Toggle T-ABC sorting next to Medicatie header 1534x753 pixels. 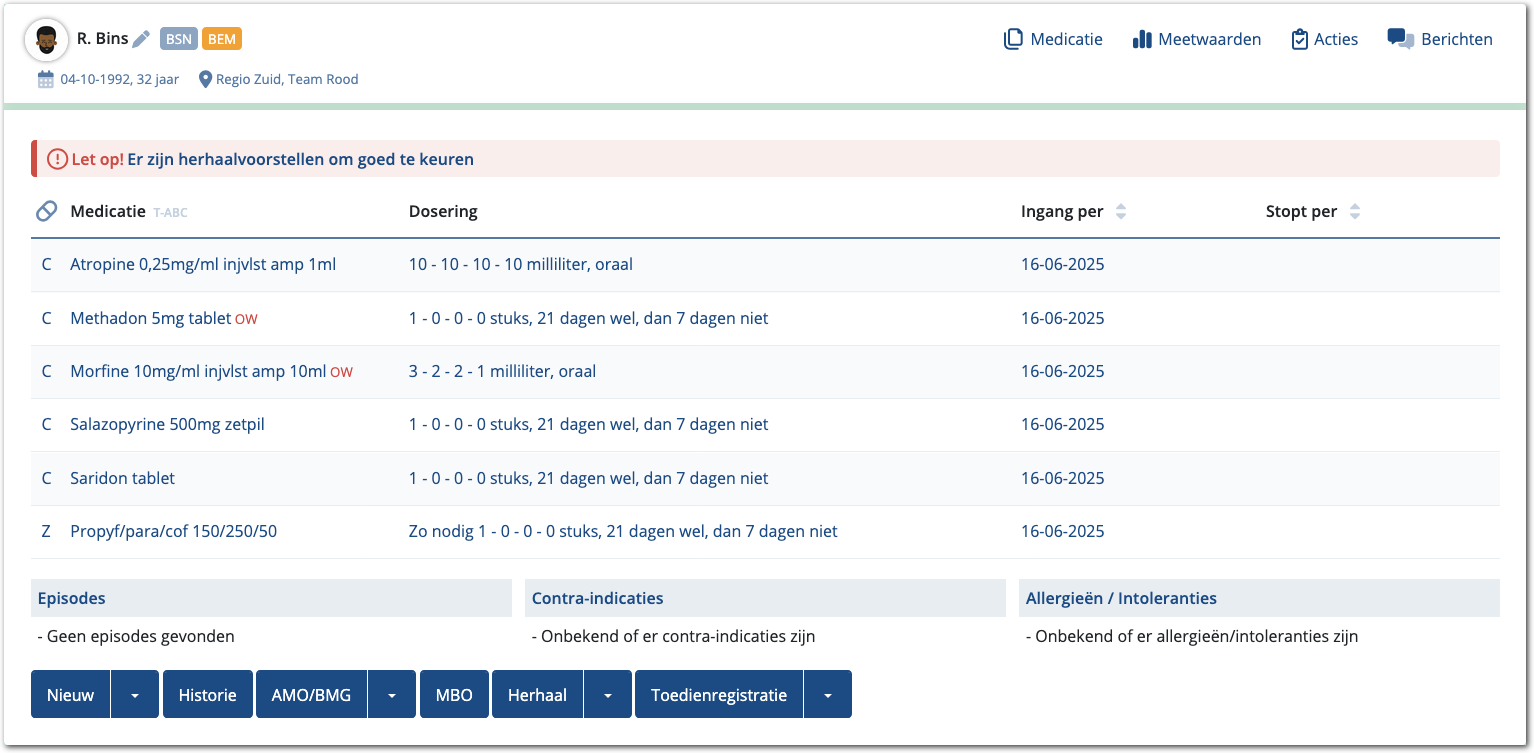click(x=170, y=213)
